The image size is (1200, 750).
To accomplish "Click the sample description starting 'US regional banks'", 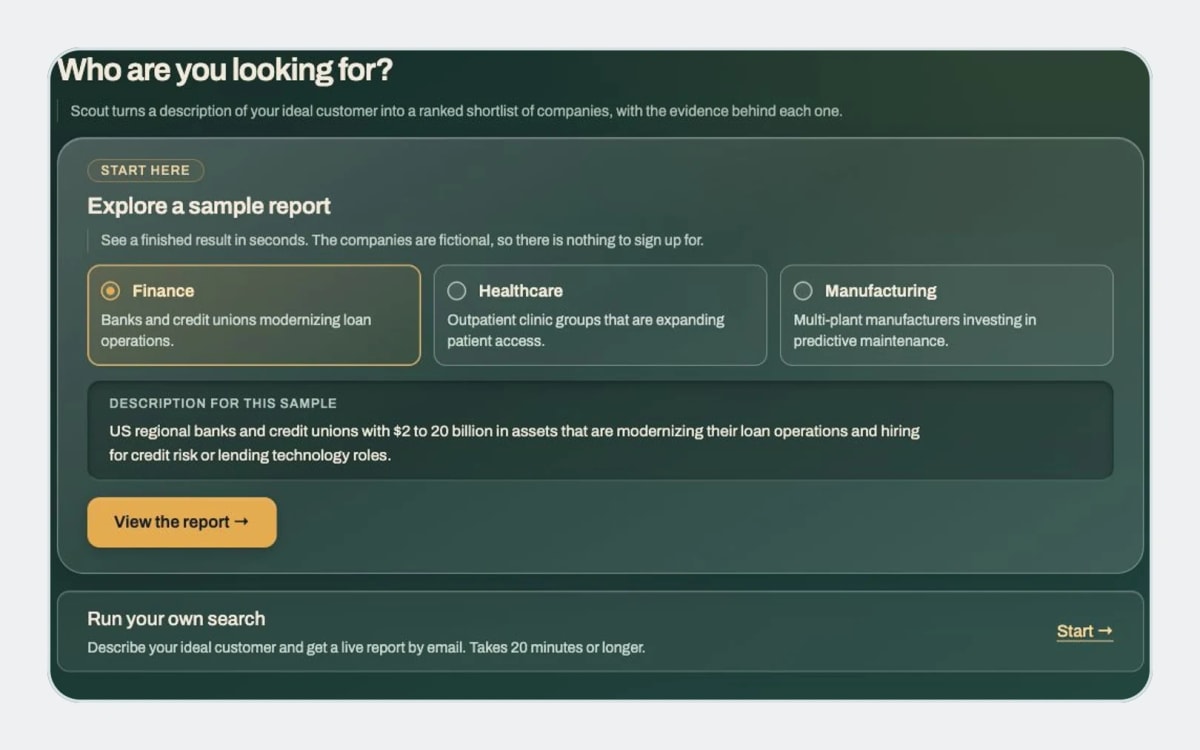I will pyautogui.click(x=514, y=443).
